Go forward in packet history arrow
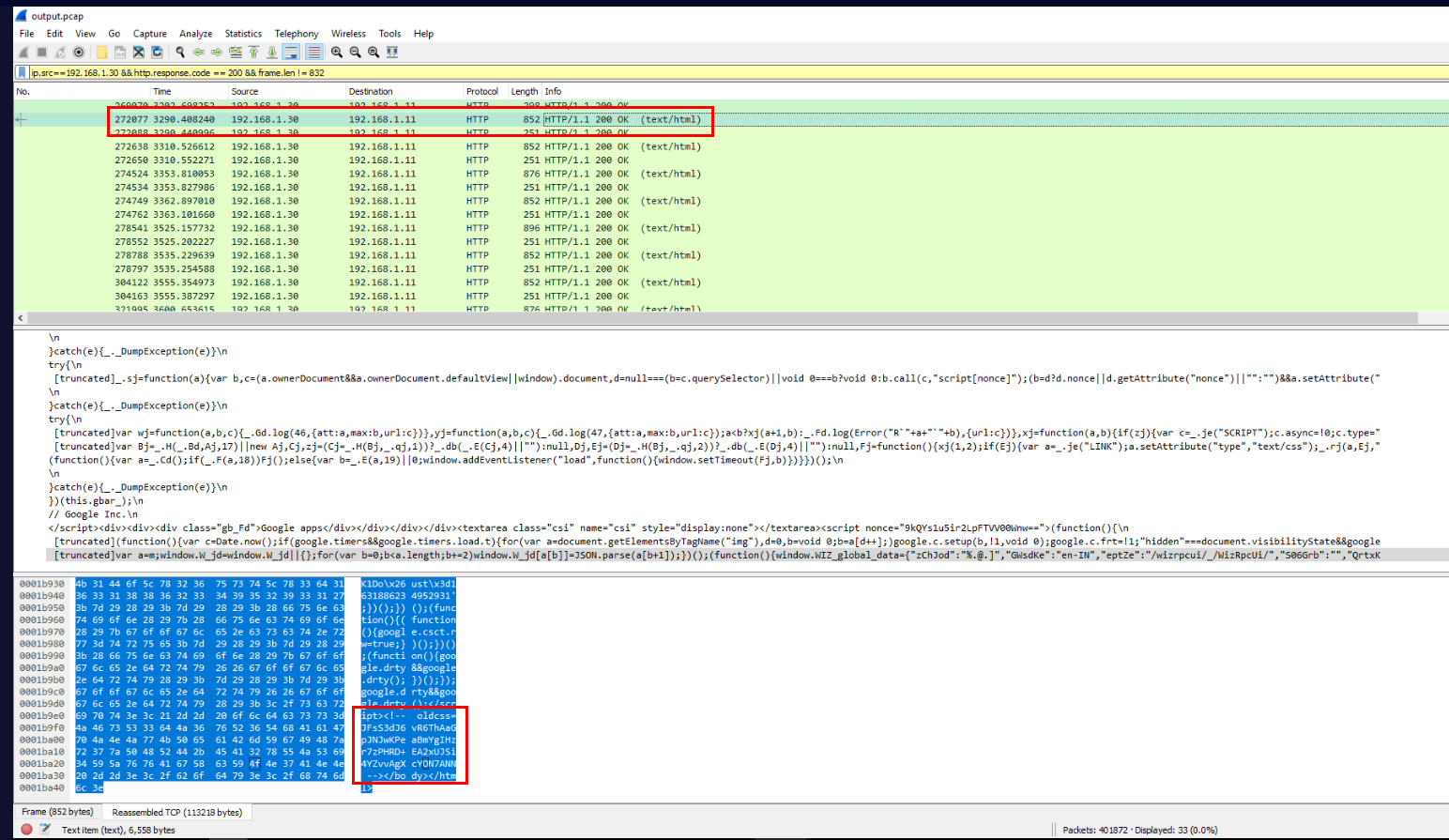1449x840 pixels. [217, 53]
